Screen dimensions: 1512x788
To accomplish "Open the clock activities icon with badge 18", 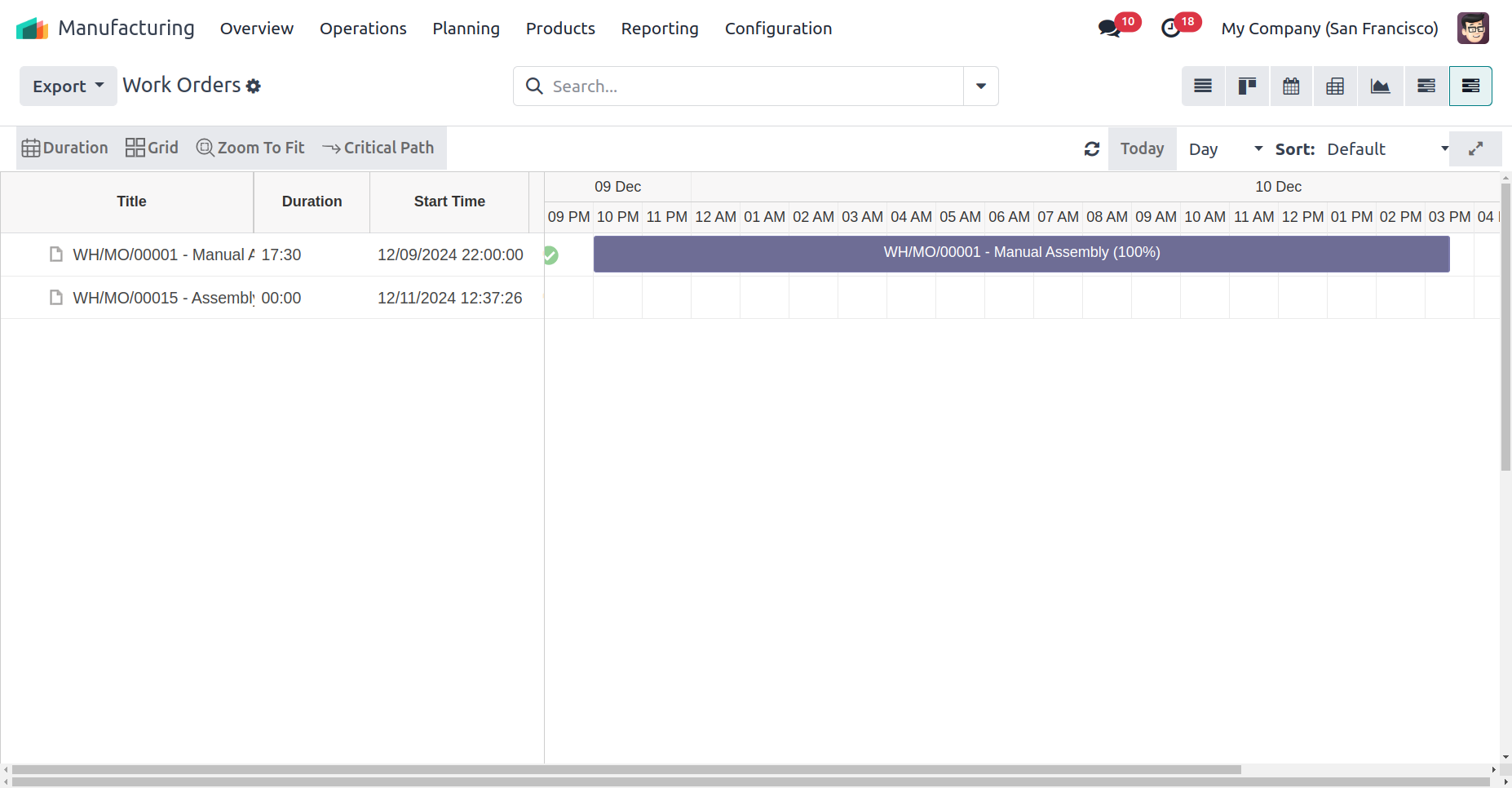I will (x=1171, y=29).
